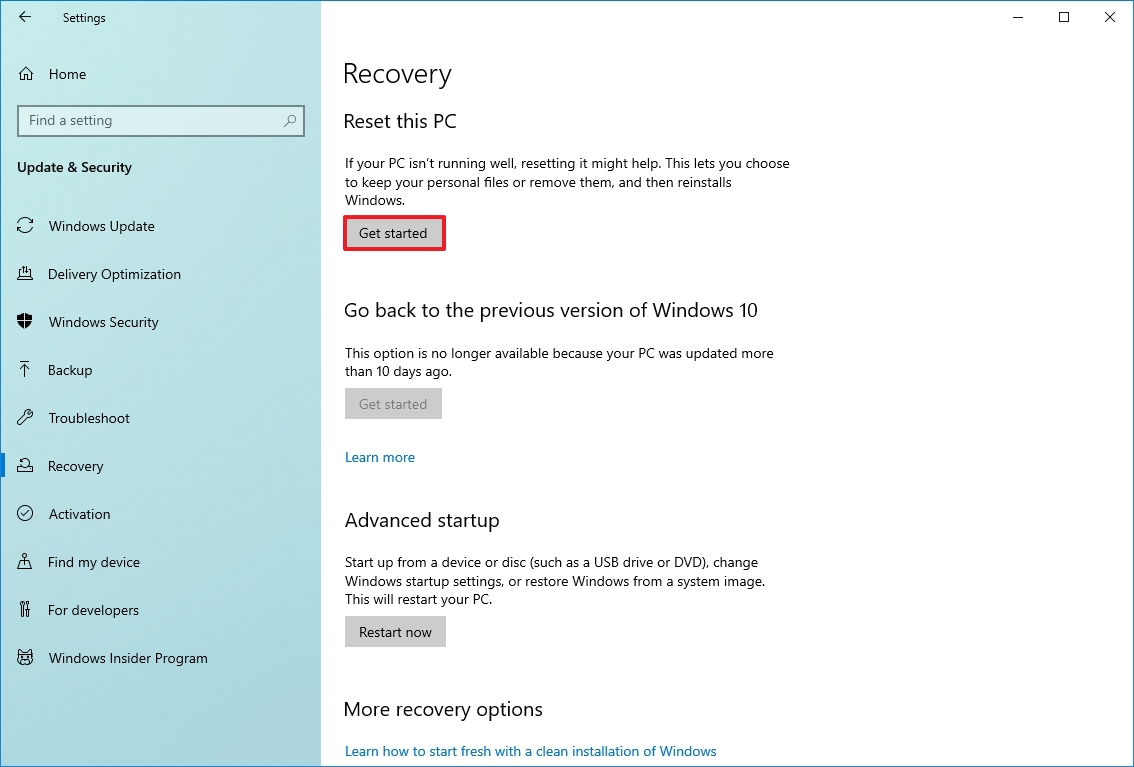Select the Troubleshoot wrench icon
Image resolution: width=1134 pixels, height=767 pixels.
24,418
